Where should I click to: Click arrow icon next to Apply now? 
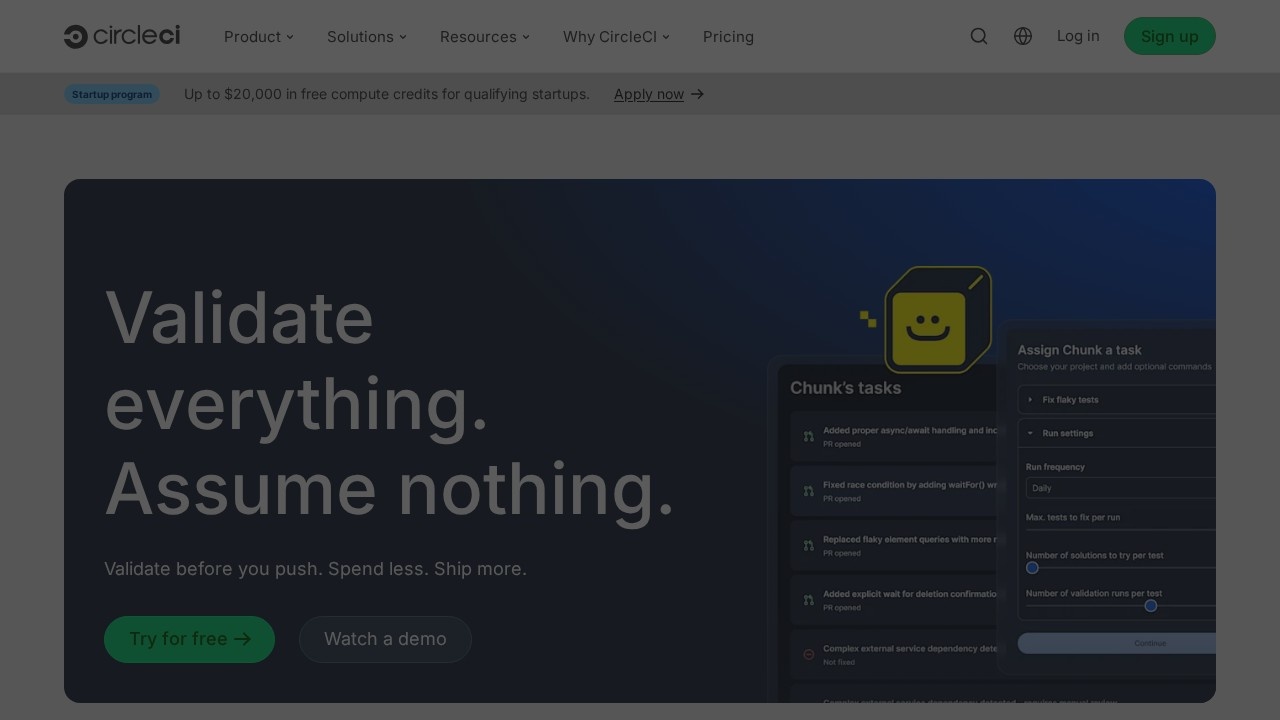[698, 94]
